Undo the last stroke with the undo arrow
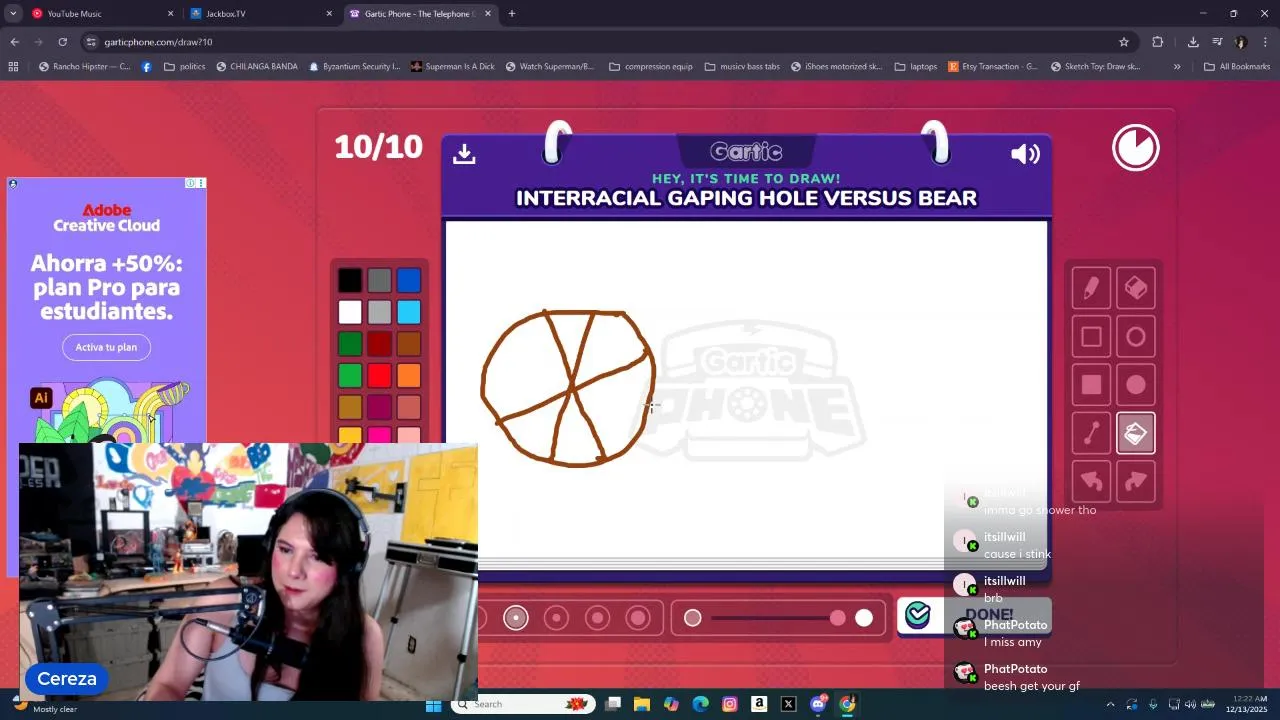 pos(1091,481)
